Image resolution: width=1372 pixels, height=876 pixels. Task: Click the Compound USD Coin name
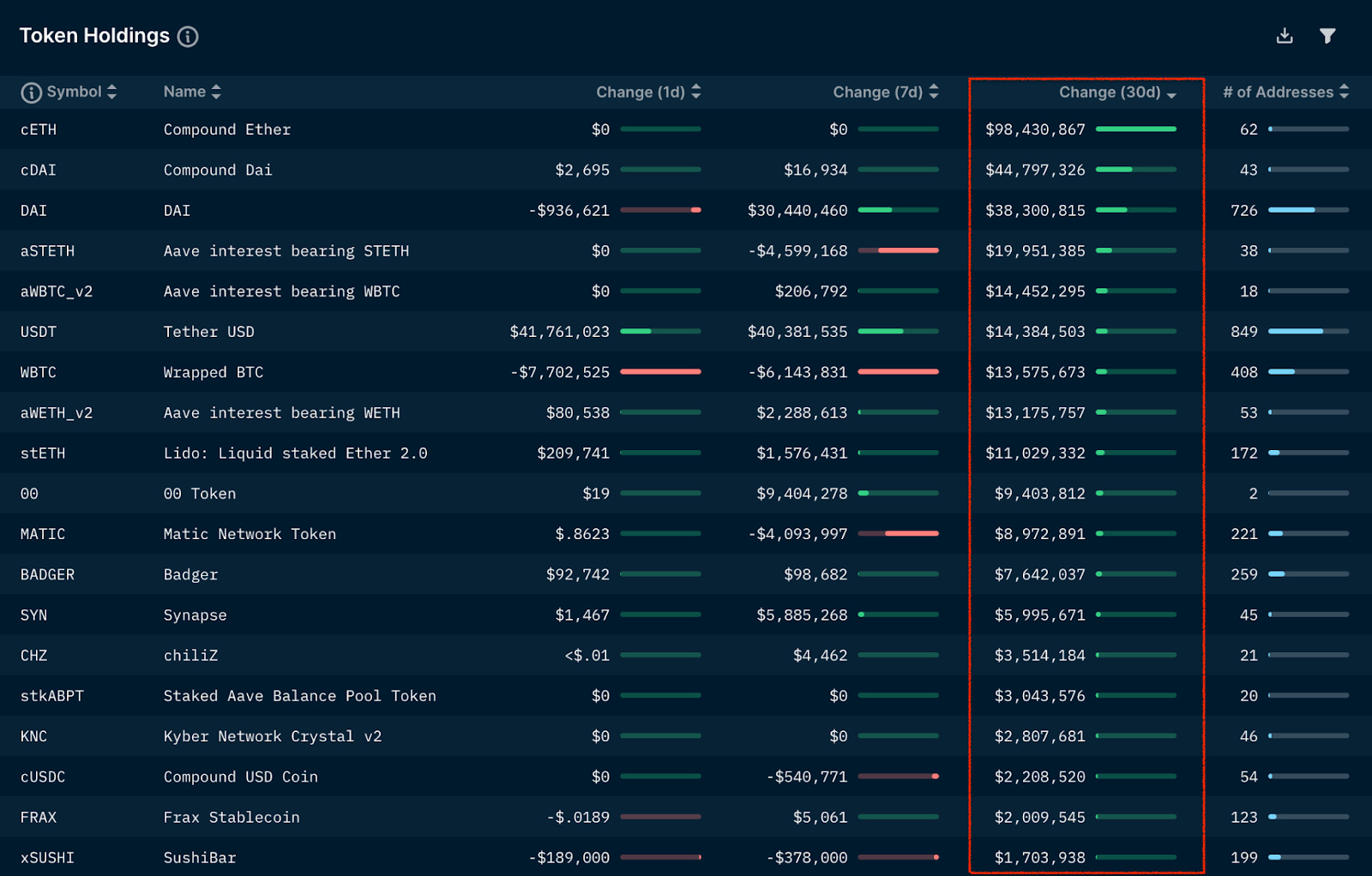[x=241, y=777]
